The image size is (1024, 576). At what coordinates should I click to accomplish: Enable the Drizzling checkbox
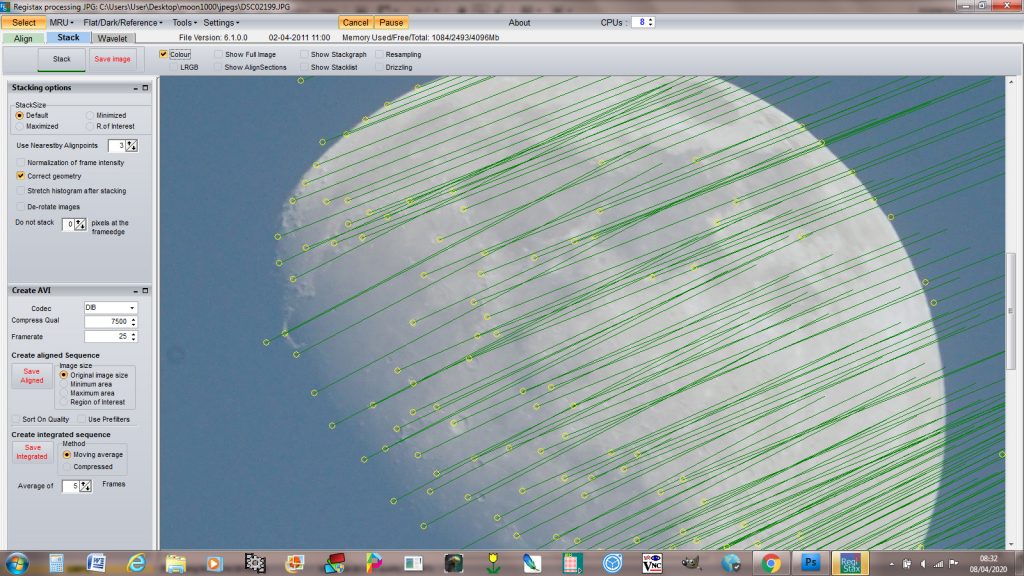coord(379,67)
